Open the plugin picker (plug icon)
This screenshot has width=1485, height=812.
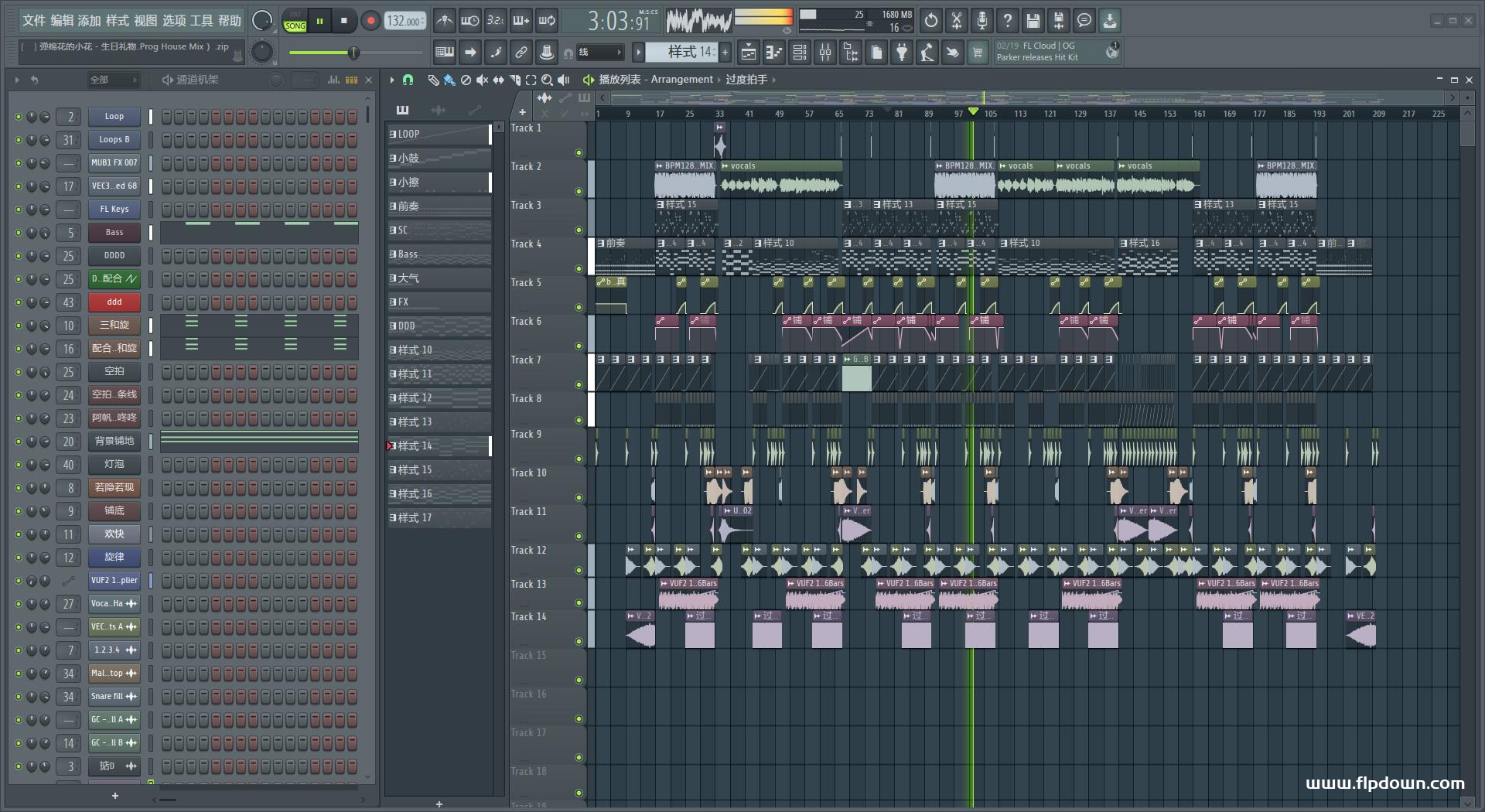click(x=902, y=53)
